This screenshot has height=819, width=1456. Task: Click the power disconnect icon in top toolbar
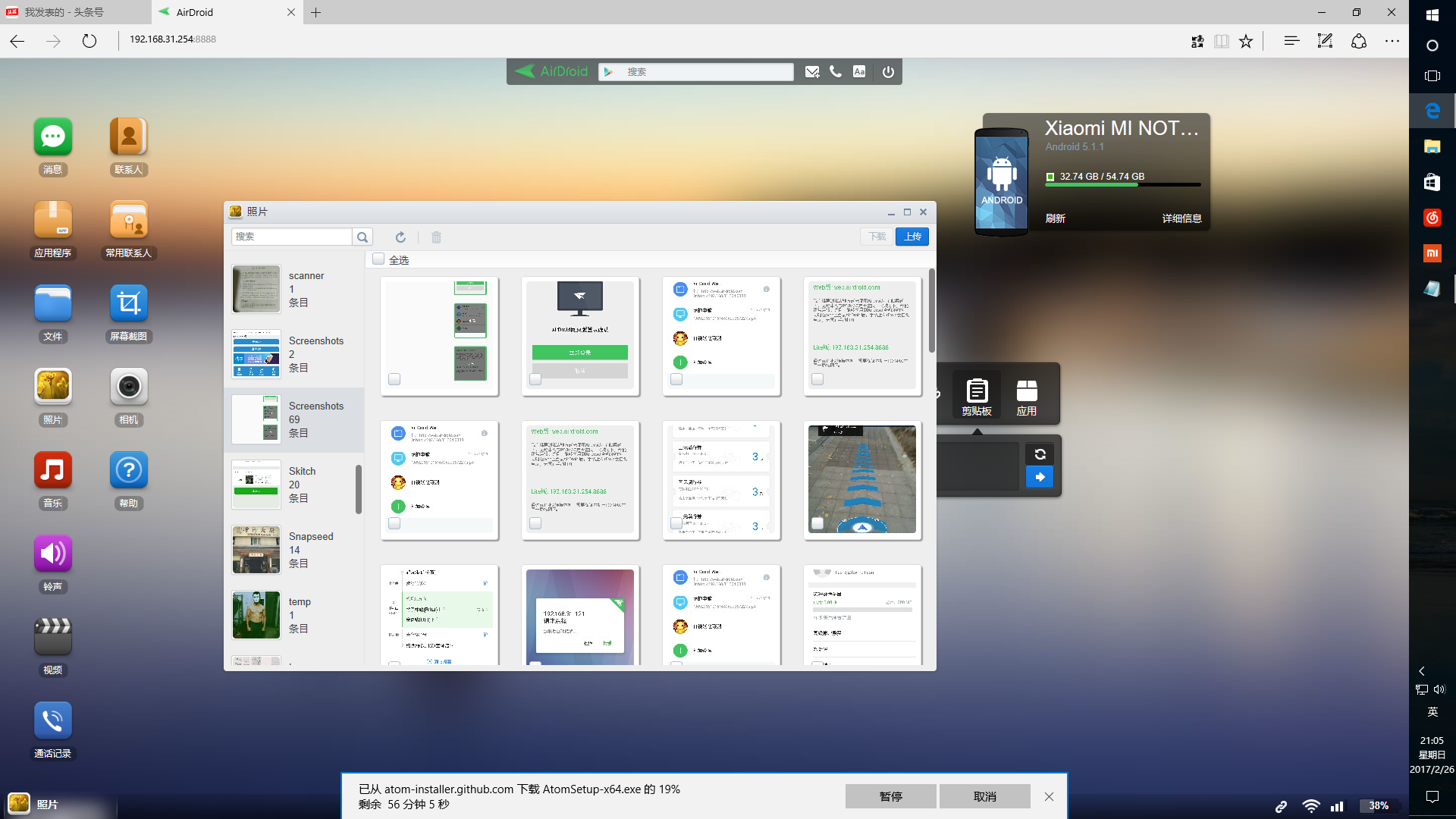[887, 71]
